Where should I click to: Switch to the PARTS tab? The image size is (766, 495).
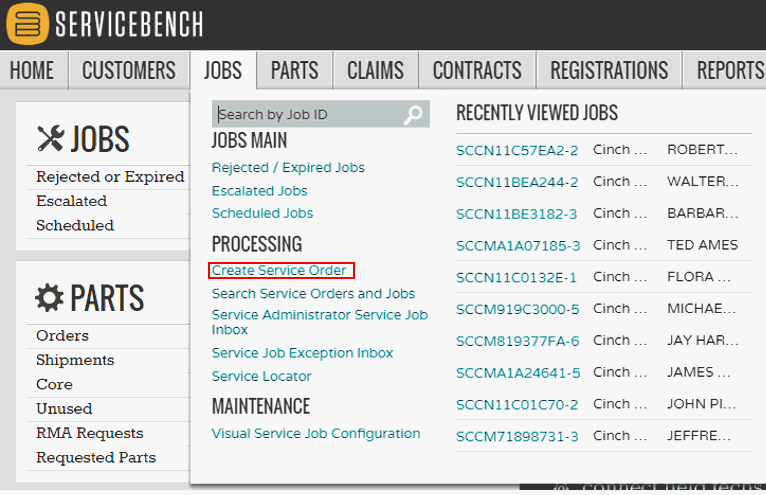295,70
